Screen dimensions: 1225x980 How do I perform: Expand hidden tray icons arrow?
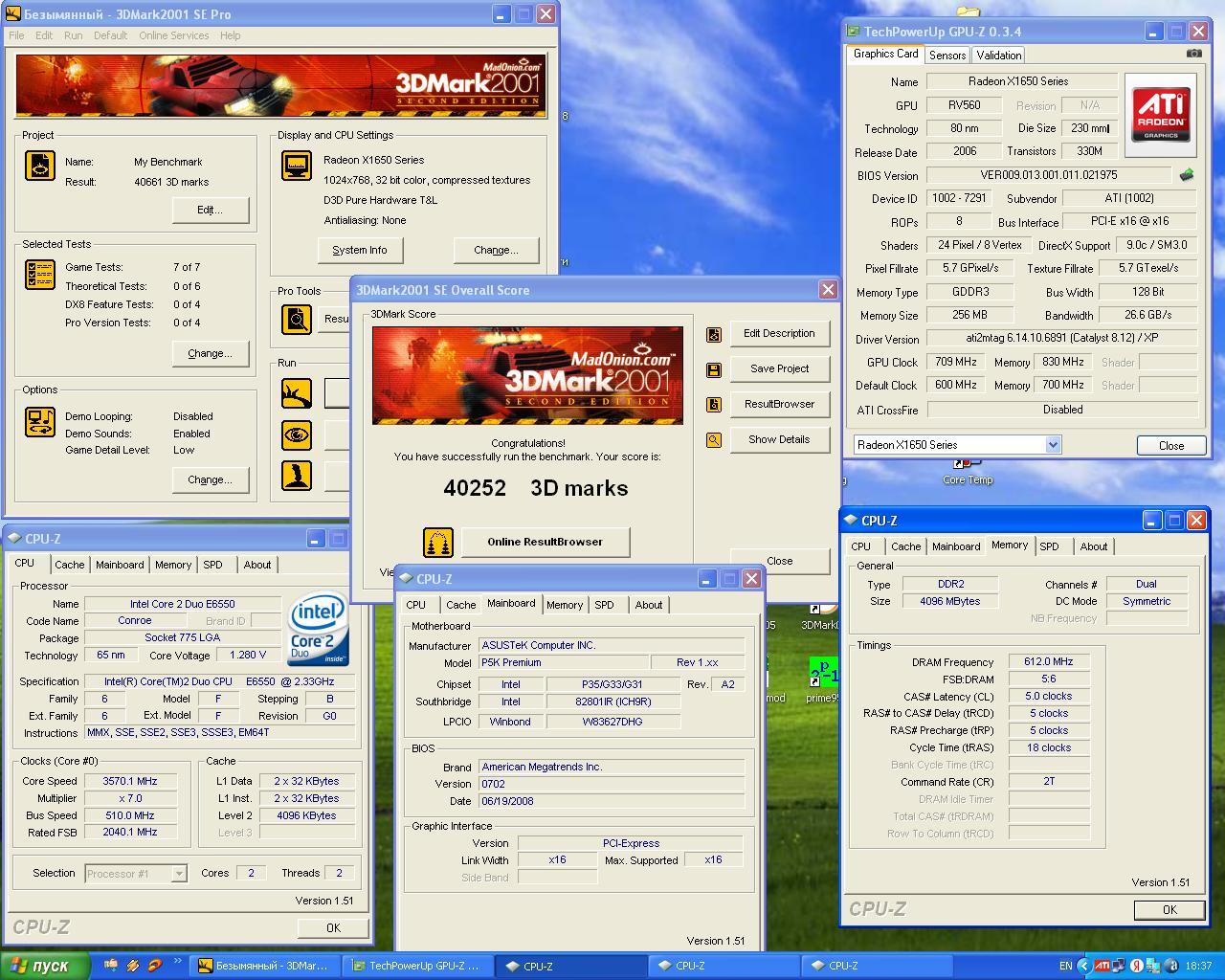pos(1083,966)
